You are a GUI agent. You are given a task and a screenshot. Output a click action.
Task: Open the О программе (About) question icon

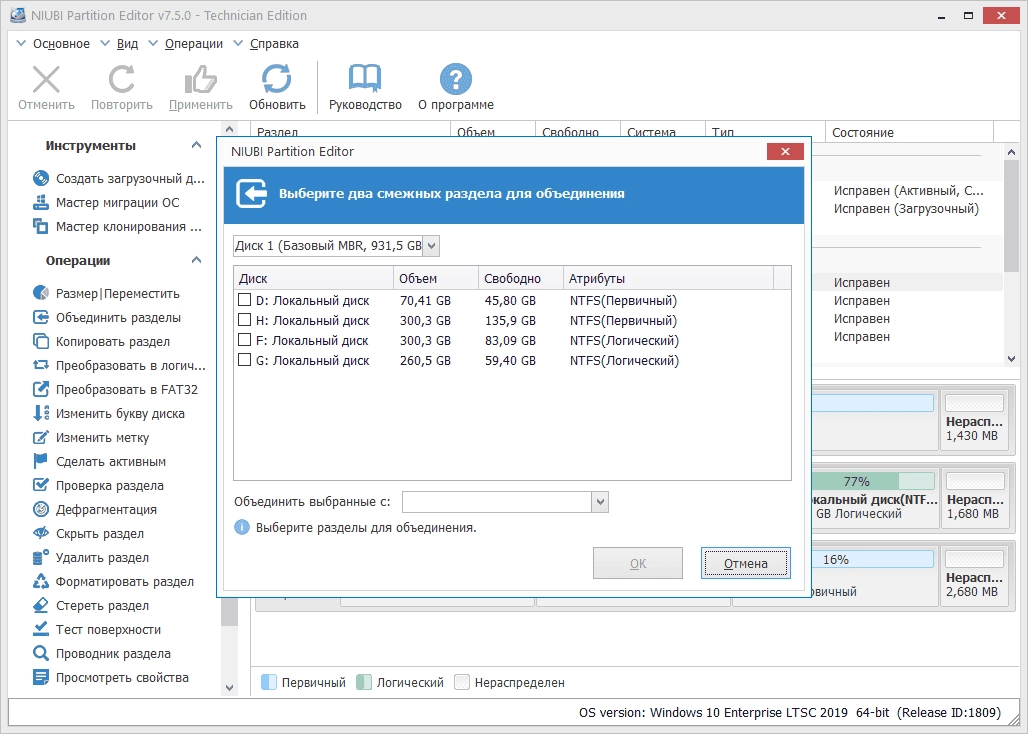(456, 80)
